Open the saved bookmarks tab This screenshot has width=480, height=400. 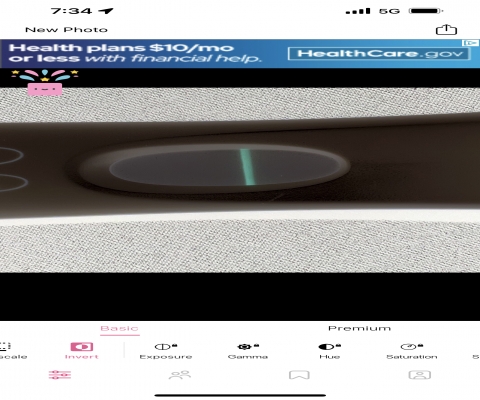pyautogui.click(x=299, y=375)
